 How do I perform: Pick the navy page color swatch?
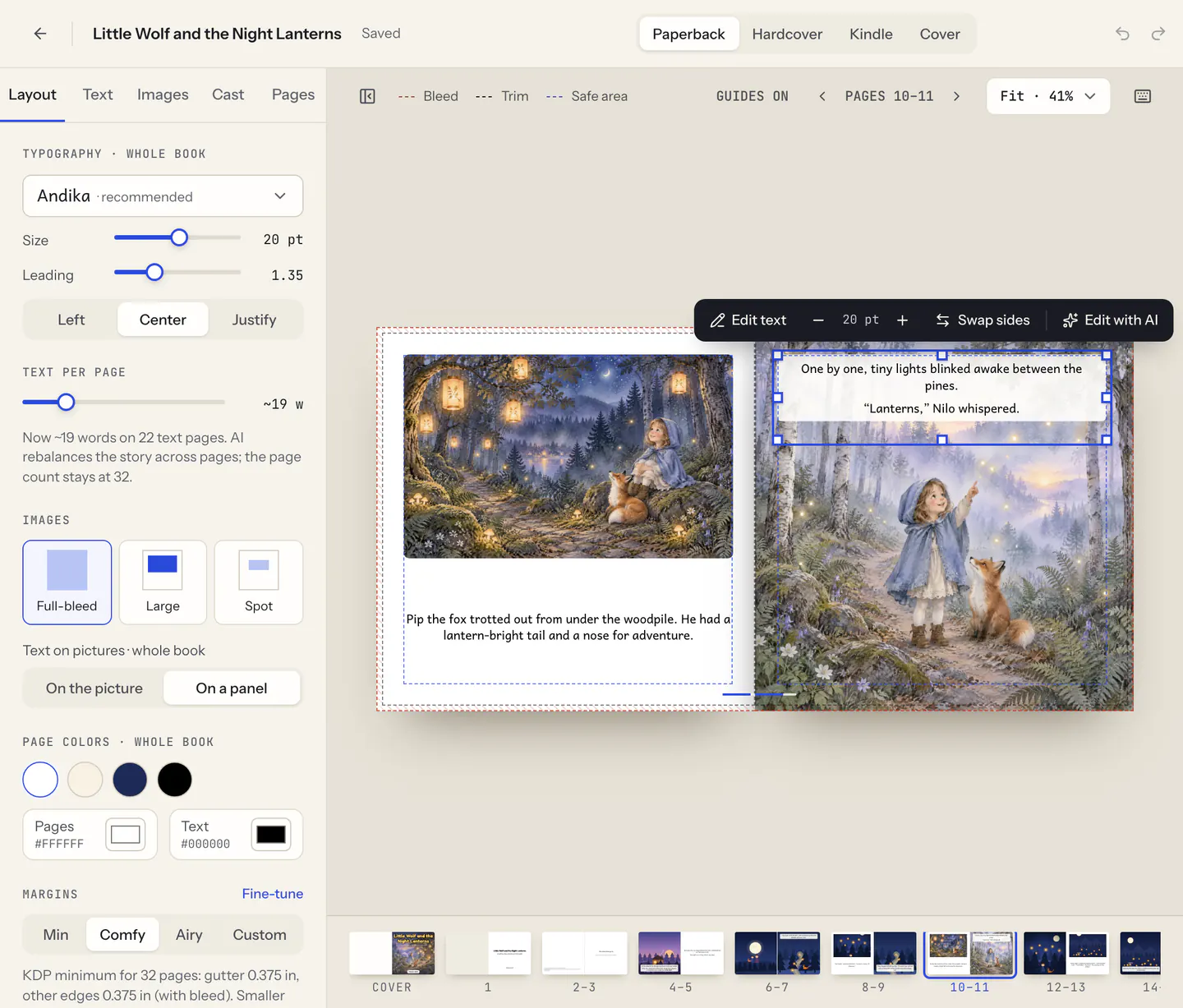click(x=130, y=780)
